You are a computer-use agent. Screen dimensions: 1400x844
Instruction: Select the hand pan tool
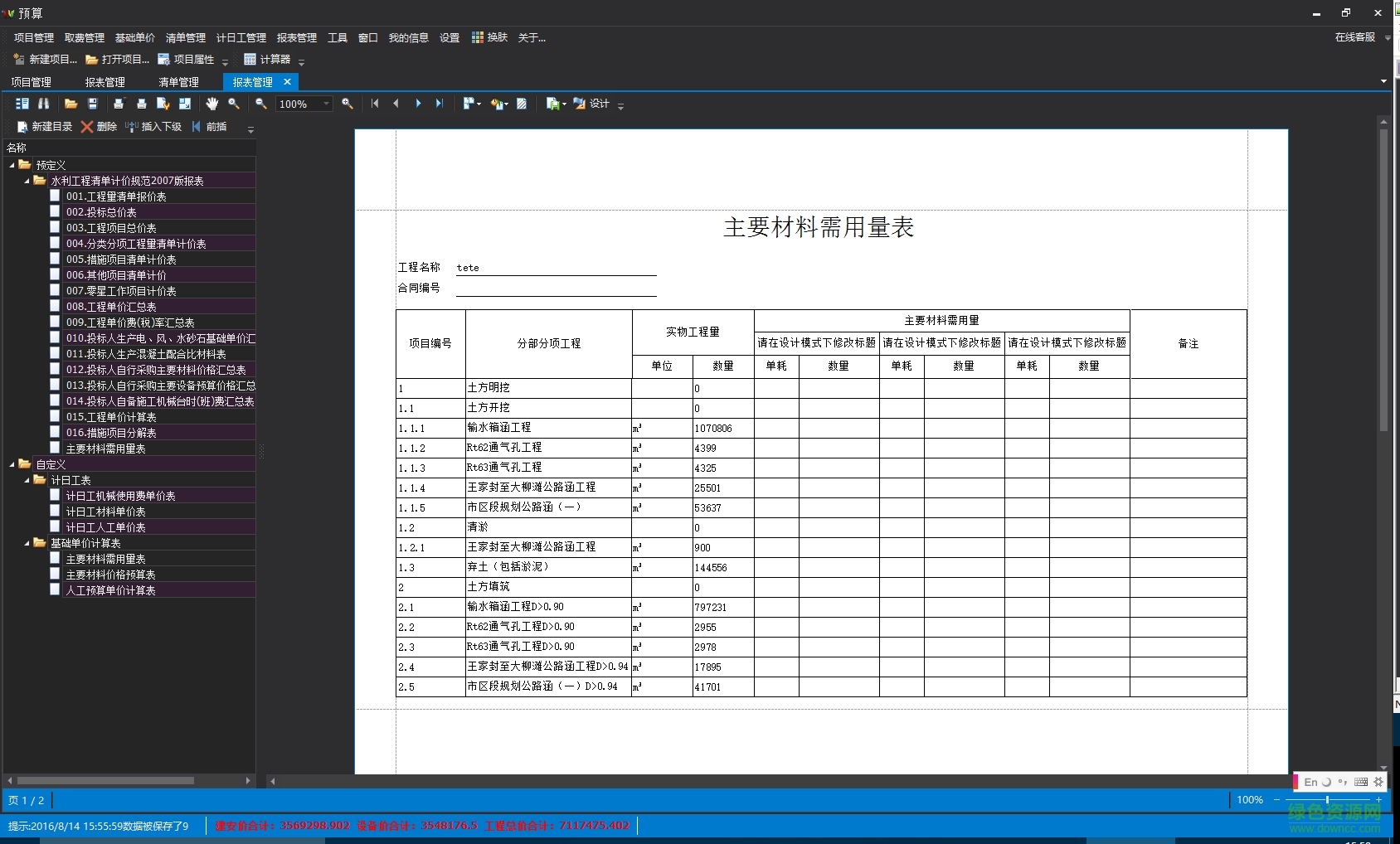click(211, 104)
